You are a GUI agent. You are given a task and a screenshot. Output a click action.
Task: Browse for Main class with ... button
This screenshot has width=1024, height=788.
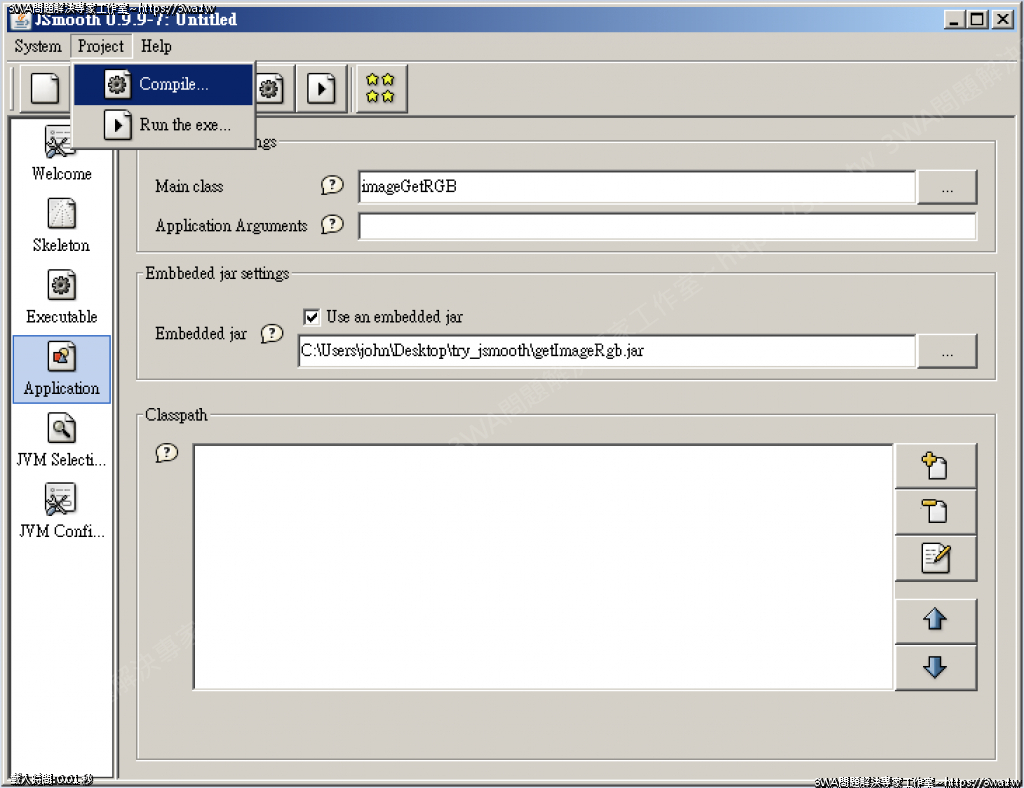click(x=946, y=187)
